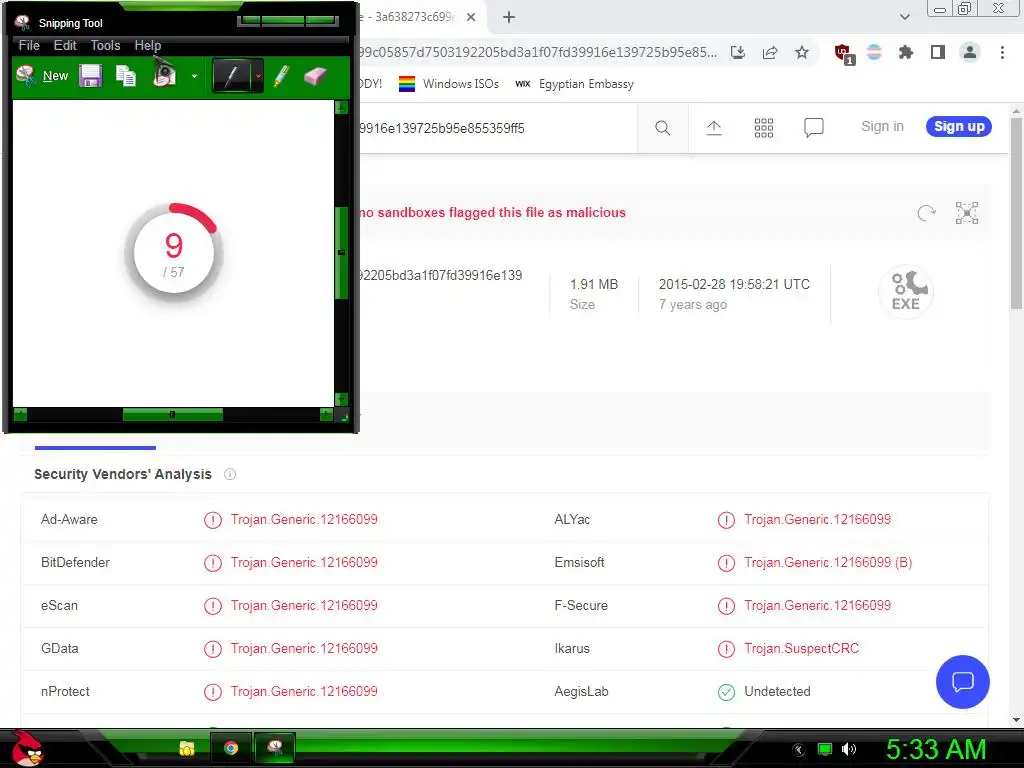1024x768 pixels.
Task: Click the striped flag extension icon
Action: 874,52
